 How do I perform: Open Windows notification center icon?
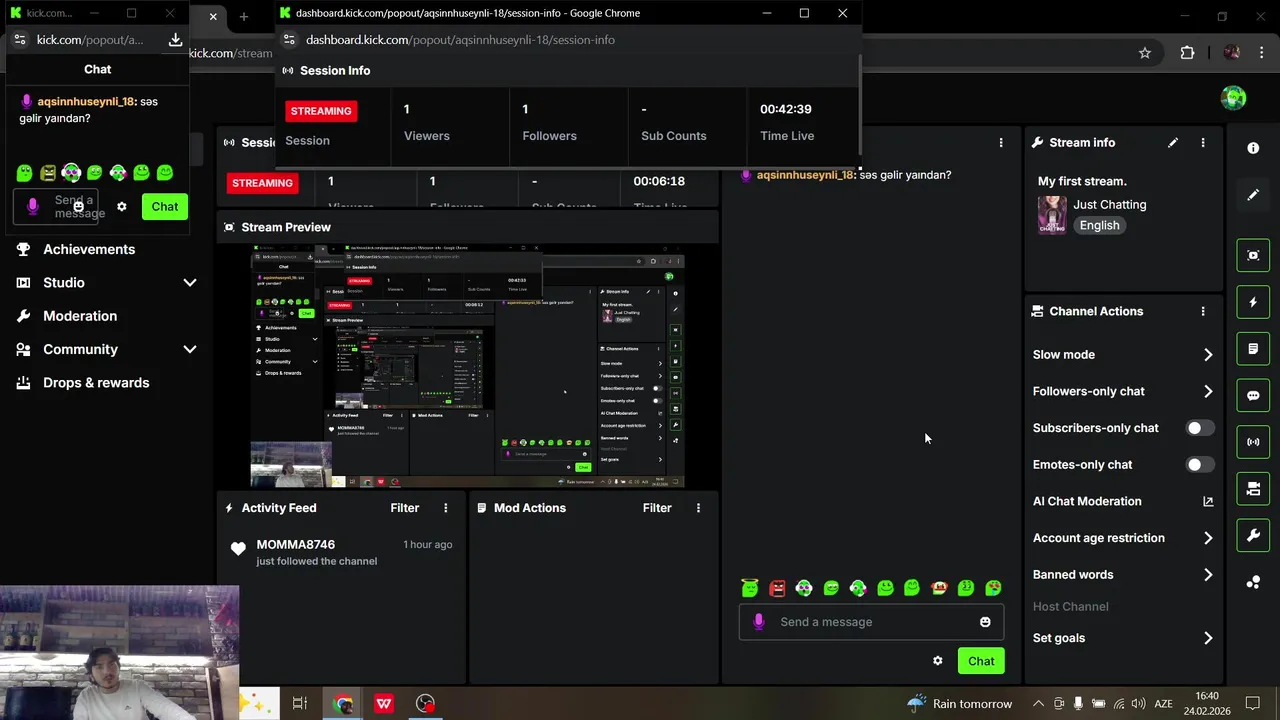tap(1252, 704)
